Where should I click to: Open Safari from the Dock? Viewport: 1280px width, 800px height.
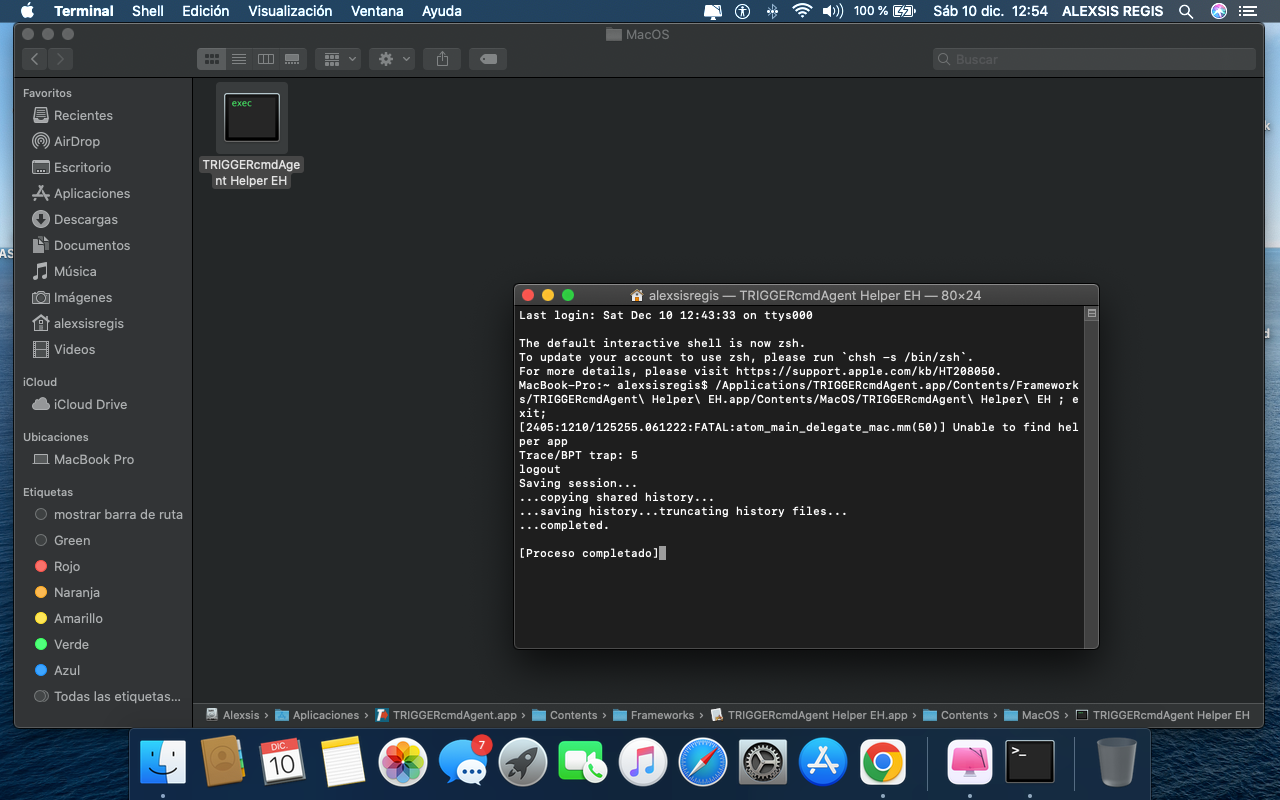click(x=703, y=763)
